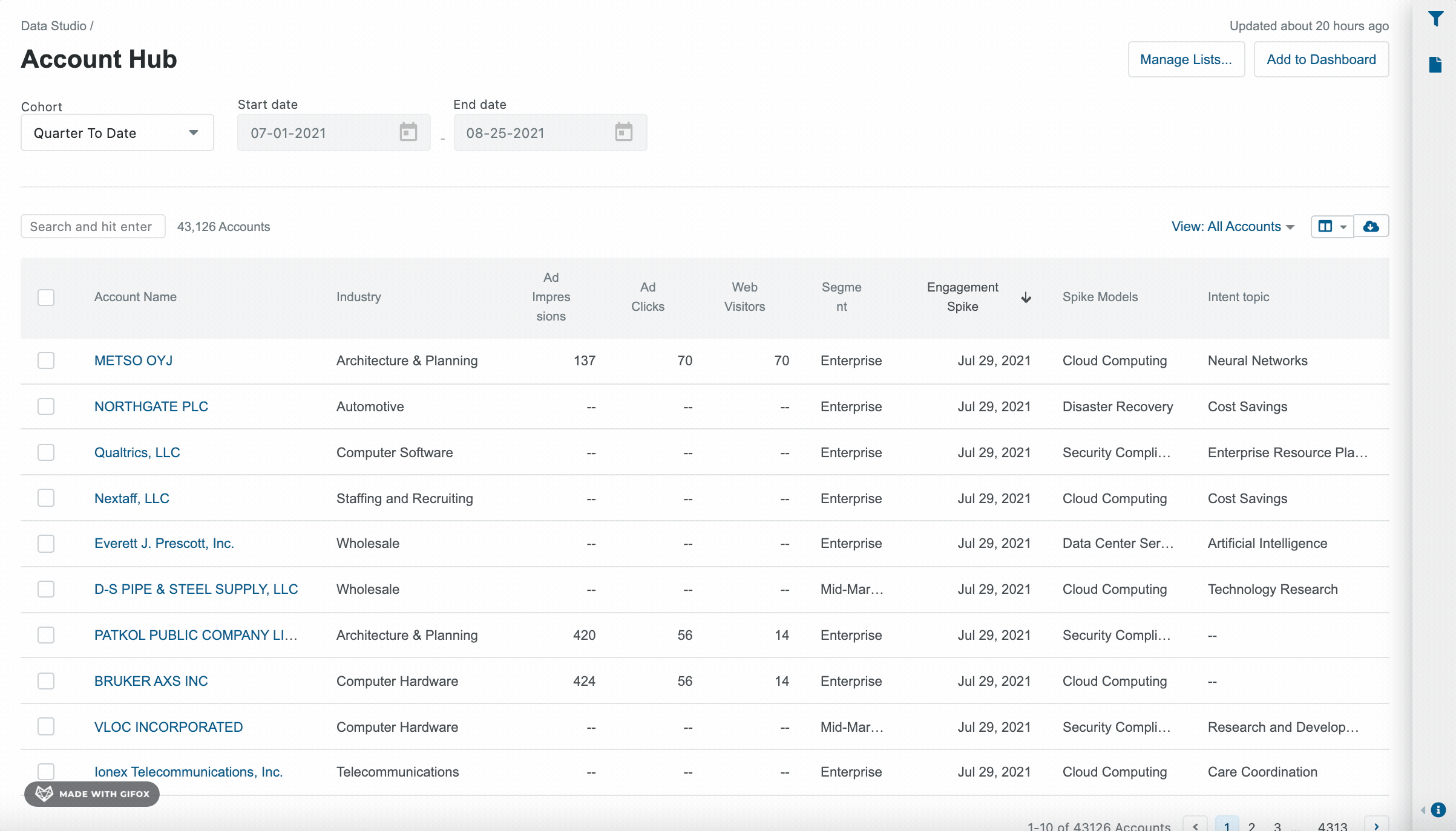Check the Everett J. Prescott row checkbox

click(46, 544)
